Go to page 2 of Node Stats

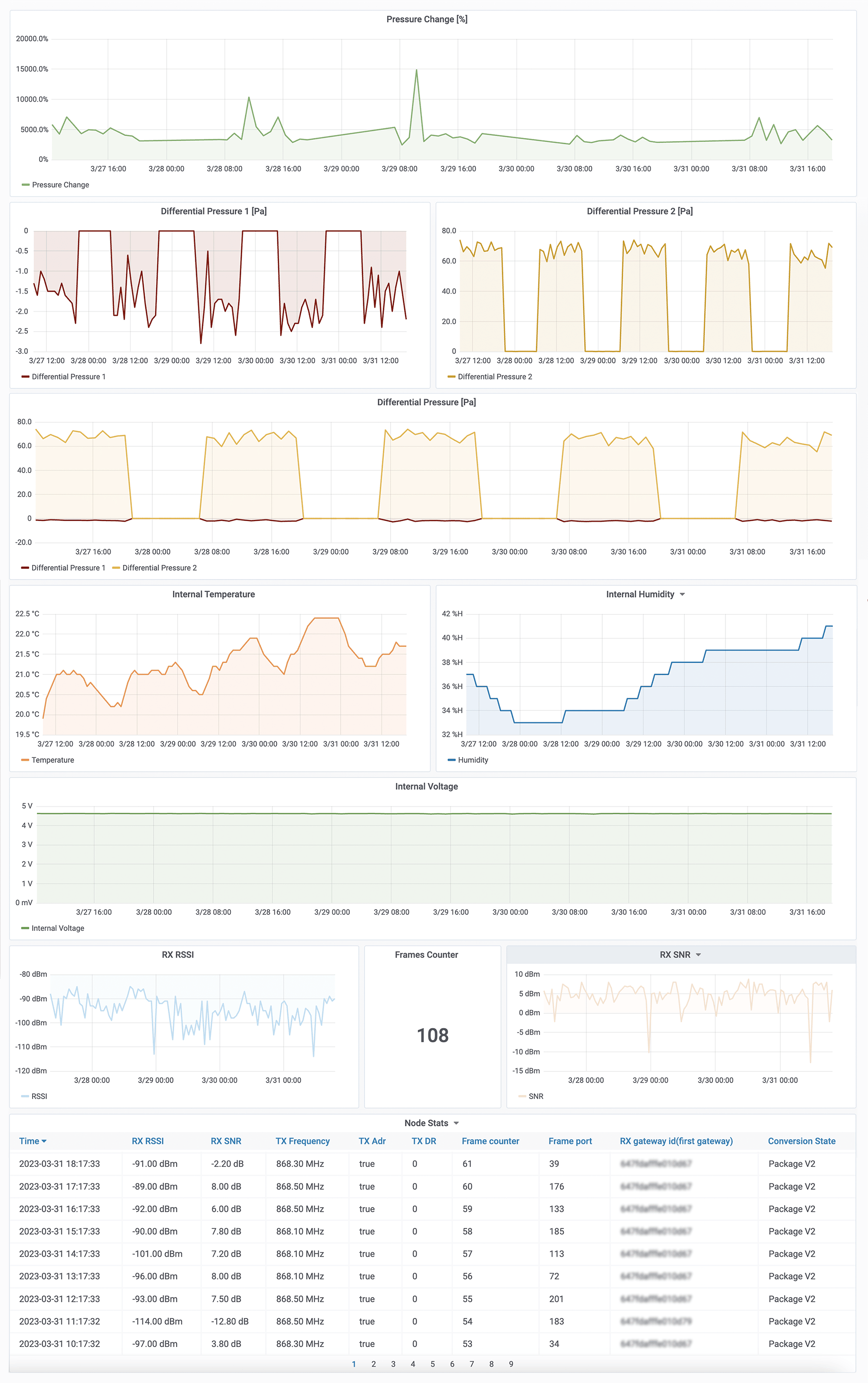[x=373, y=1364]
